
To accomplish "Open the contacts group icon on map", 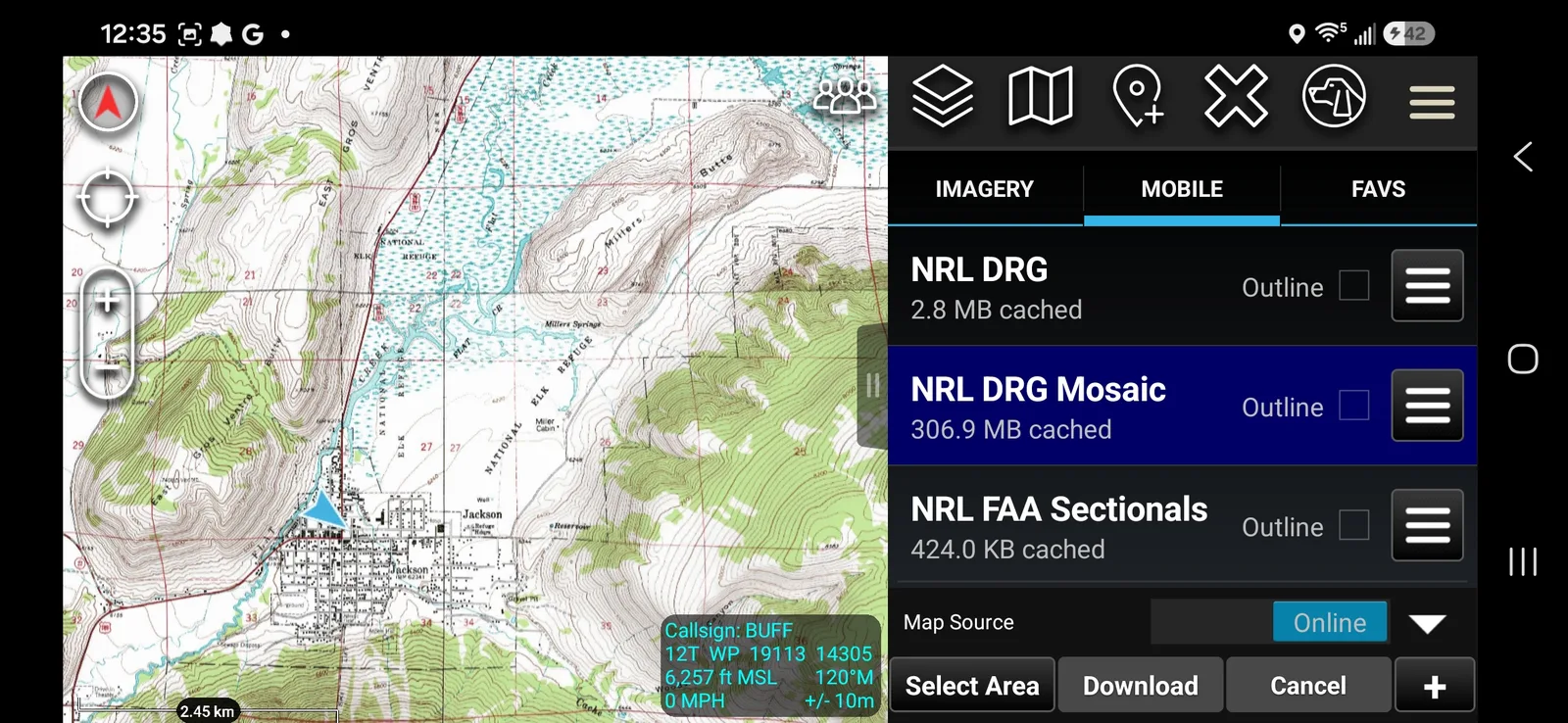I will pos(844,95).
